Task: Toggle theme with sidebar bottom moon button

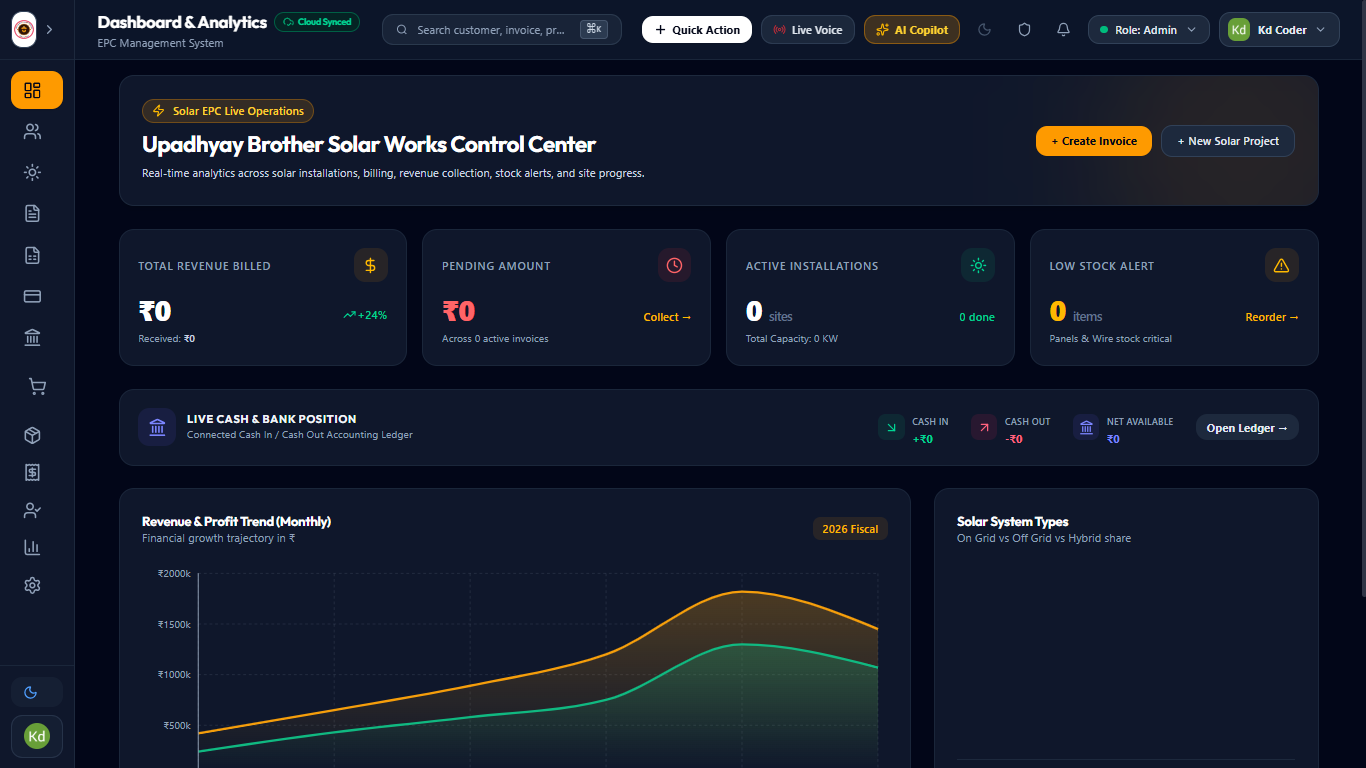Action: click(x=36, y=692)
